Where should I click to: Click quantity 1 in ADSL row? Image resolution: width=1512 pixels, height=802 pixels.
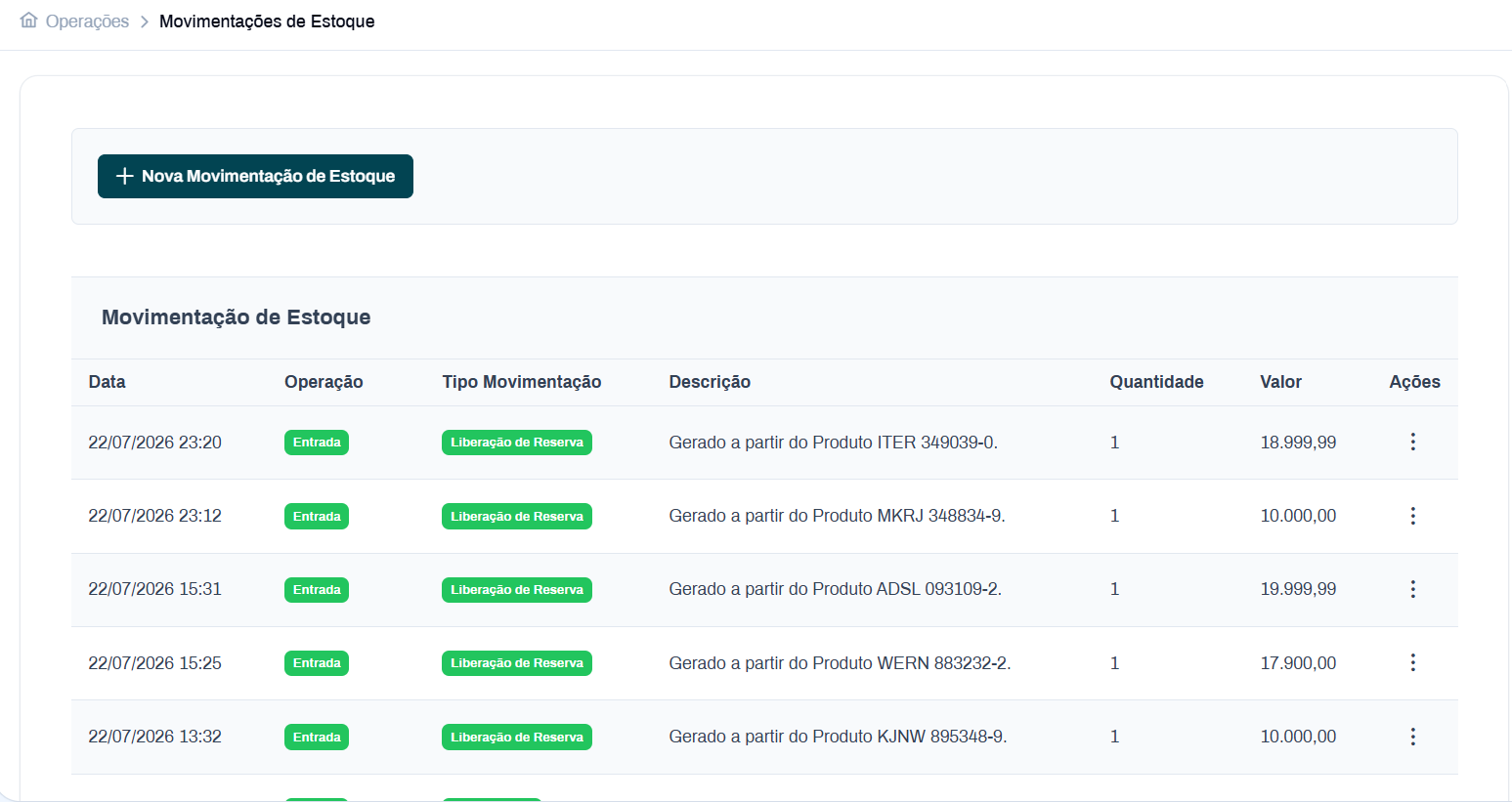pyautogui.click(x=1114, y=589)
